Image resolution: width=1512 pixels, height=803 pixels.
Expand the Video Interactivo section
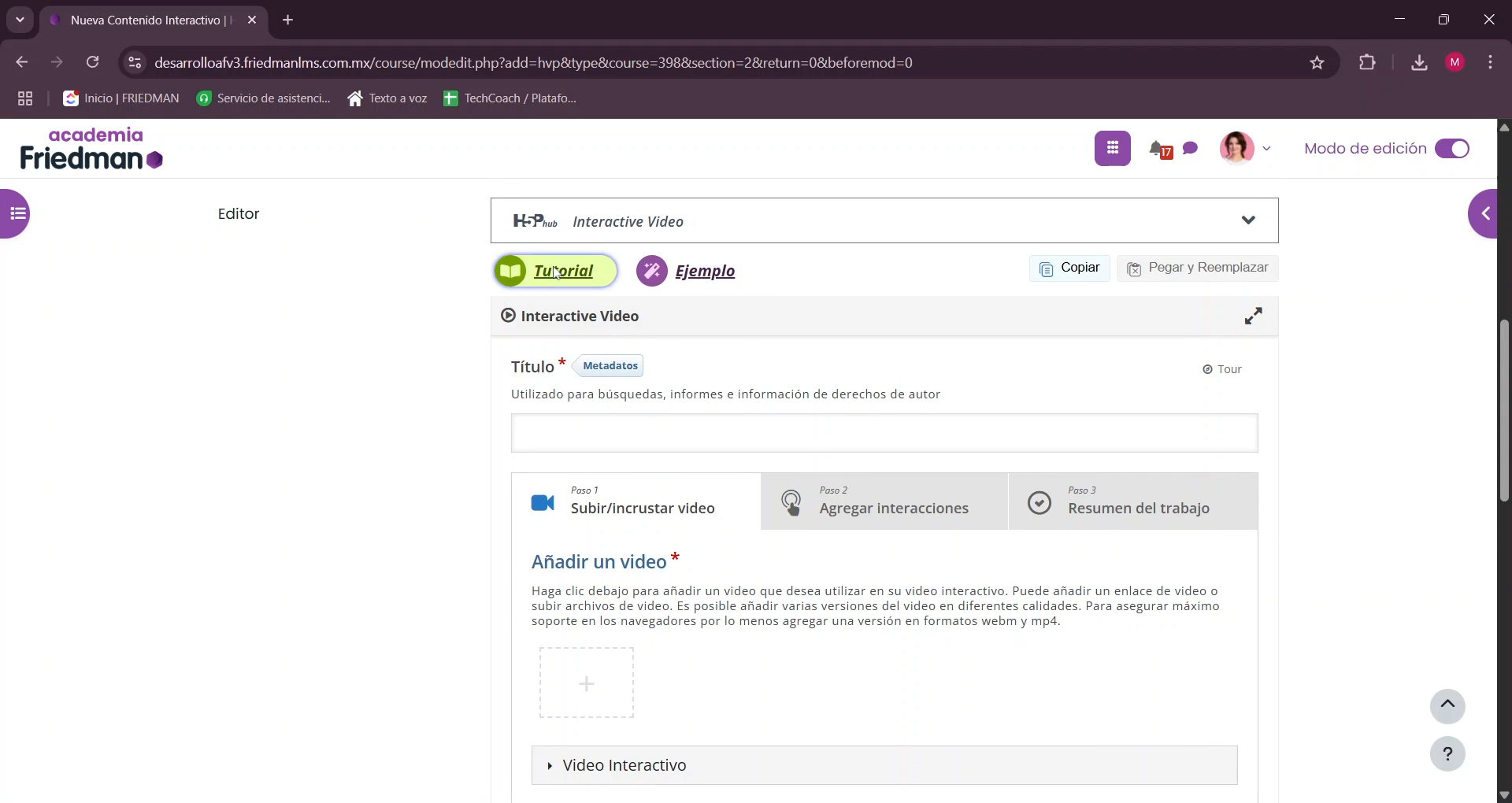pyautogui.click(x=884, y=765)
